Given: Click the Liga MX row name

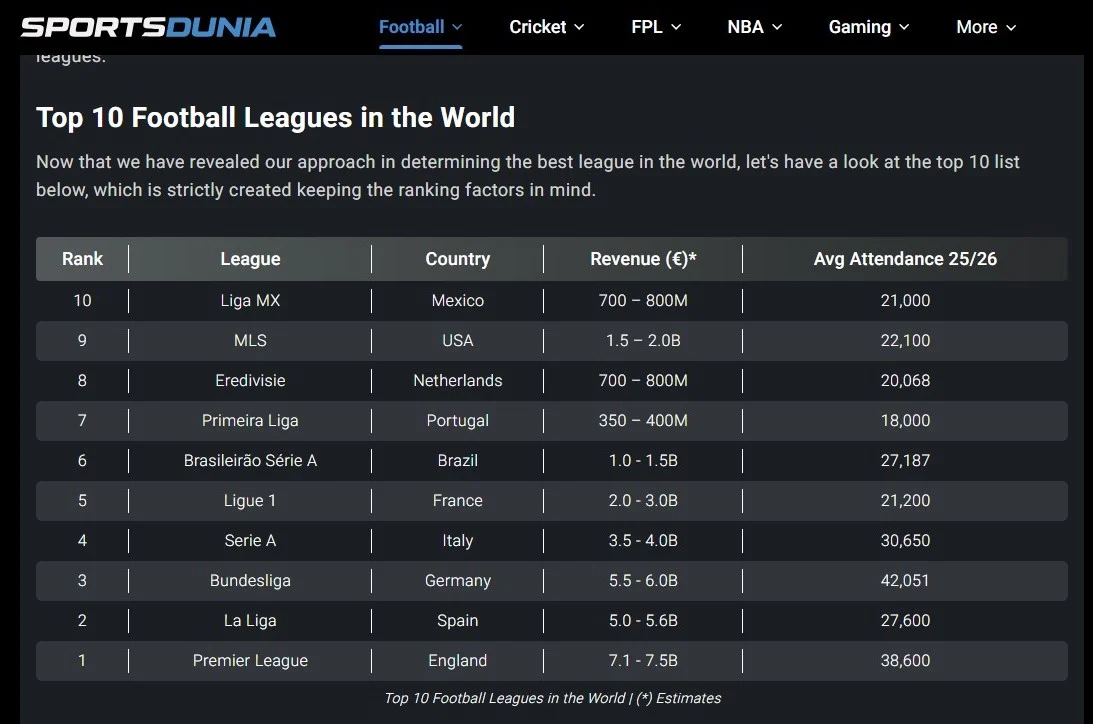Looking at the screenshot, I should [250, 301].
